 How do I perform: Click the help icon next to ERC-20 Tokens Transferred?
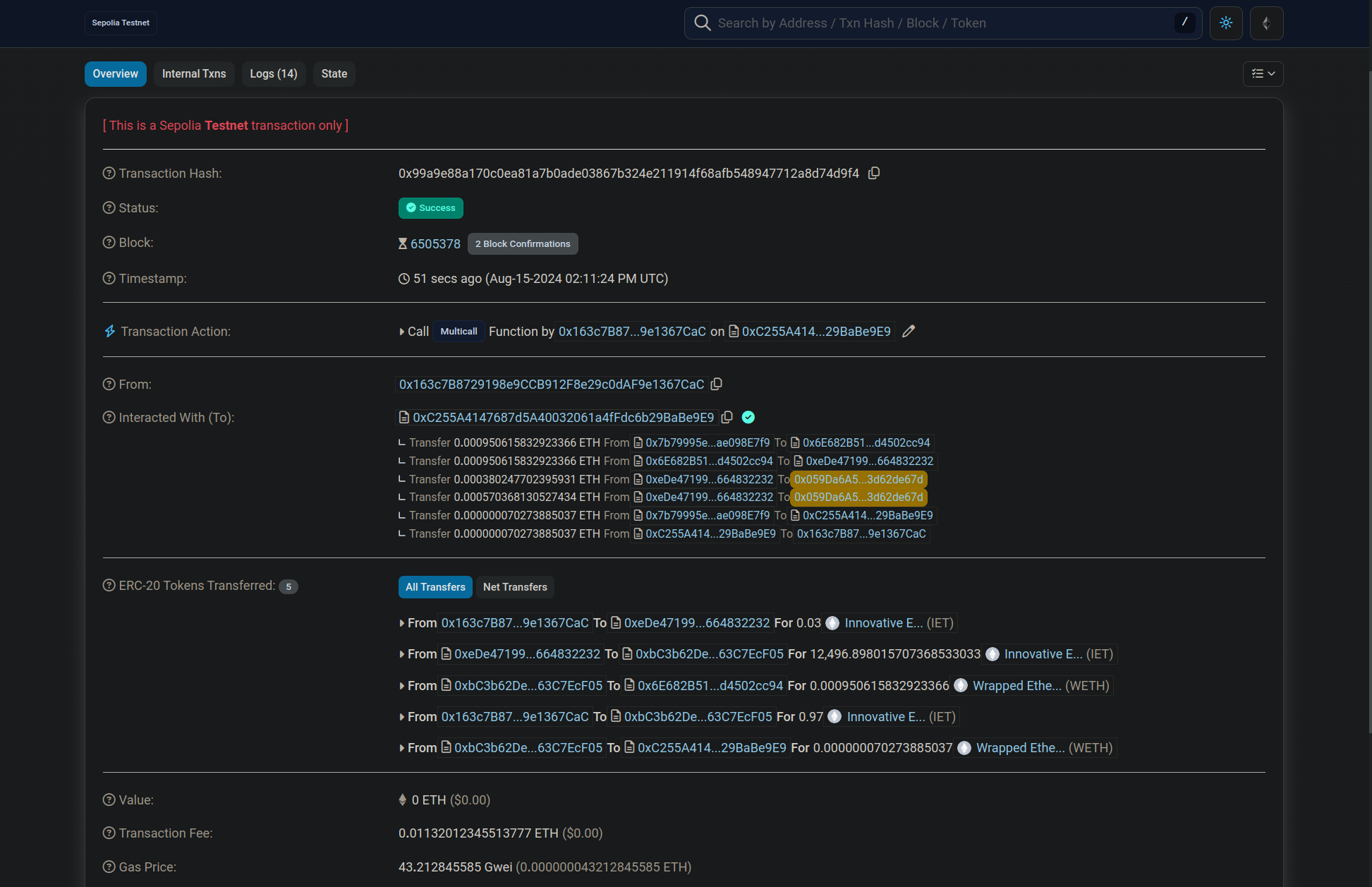(x=109, y=585)
